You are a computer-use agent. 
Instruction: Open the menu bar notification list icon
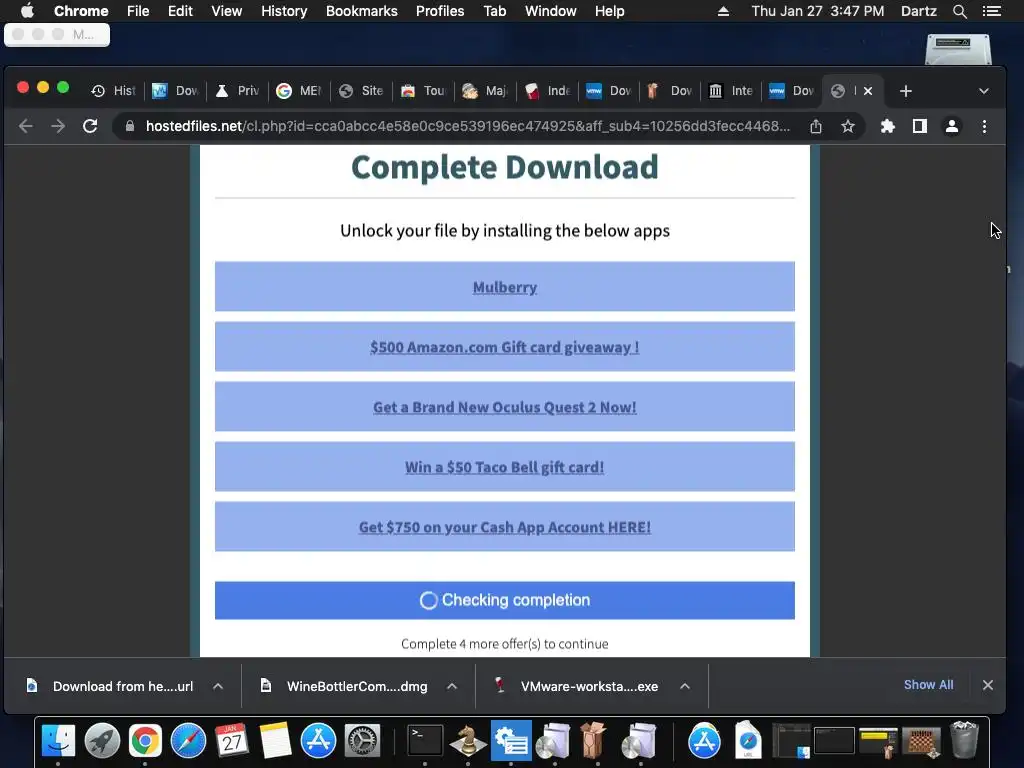991,11
